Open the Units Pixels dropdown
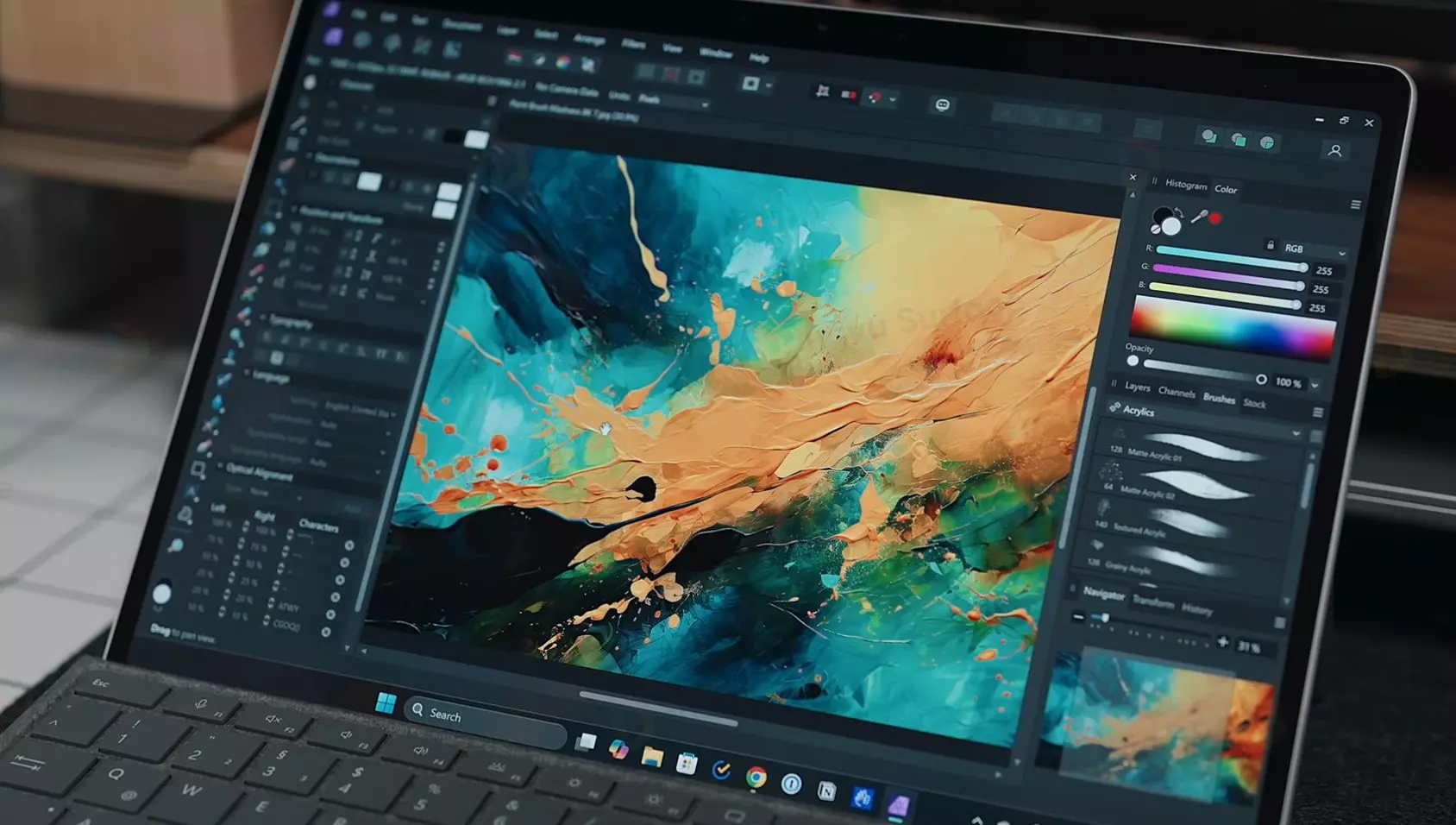Screen dimensions: 1456x825 coord(673,102)
